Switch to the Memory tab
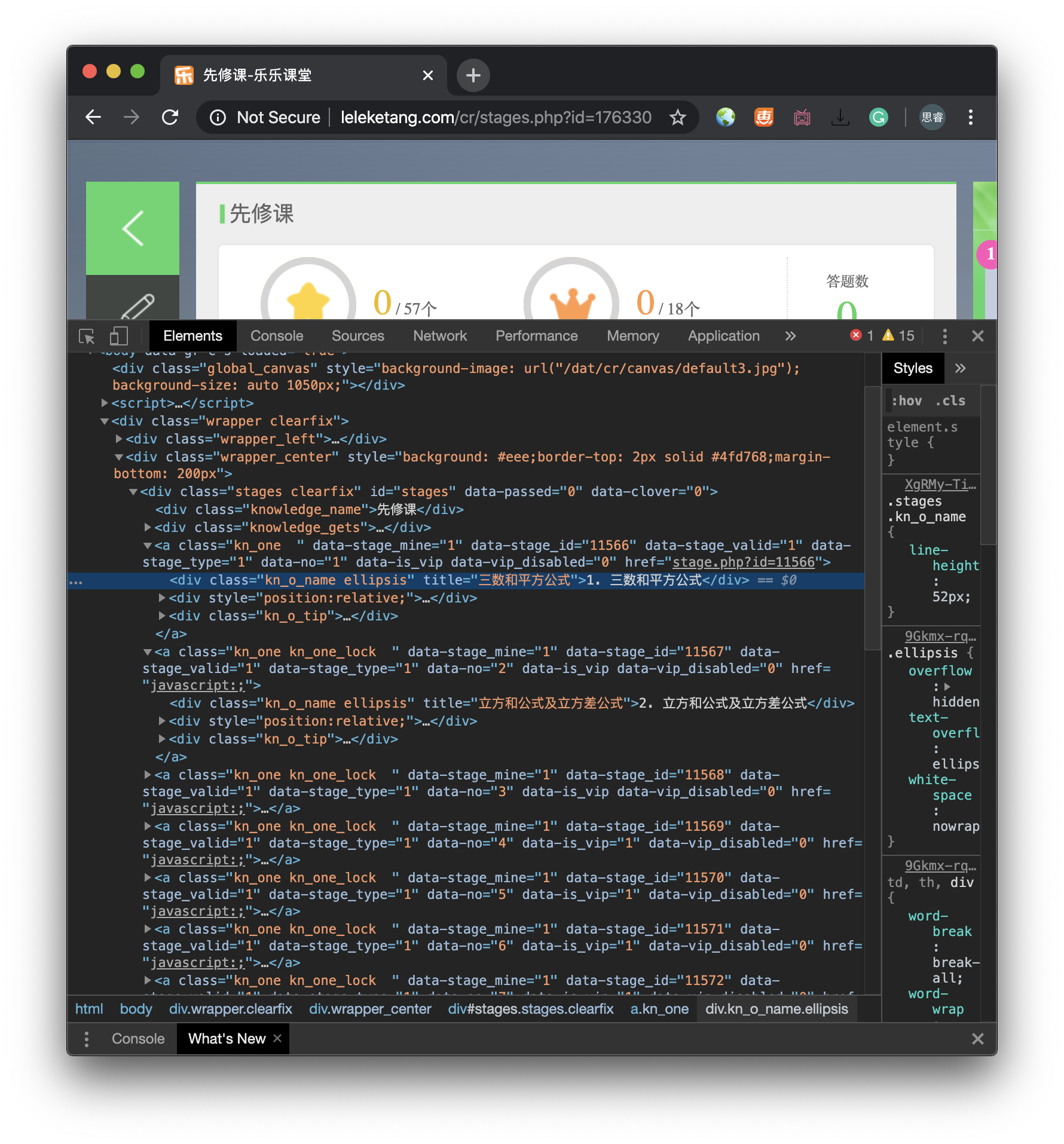The width and height of the screenshot is (1064, 1144). pyautogui.click(x=633, y=336)
